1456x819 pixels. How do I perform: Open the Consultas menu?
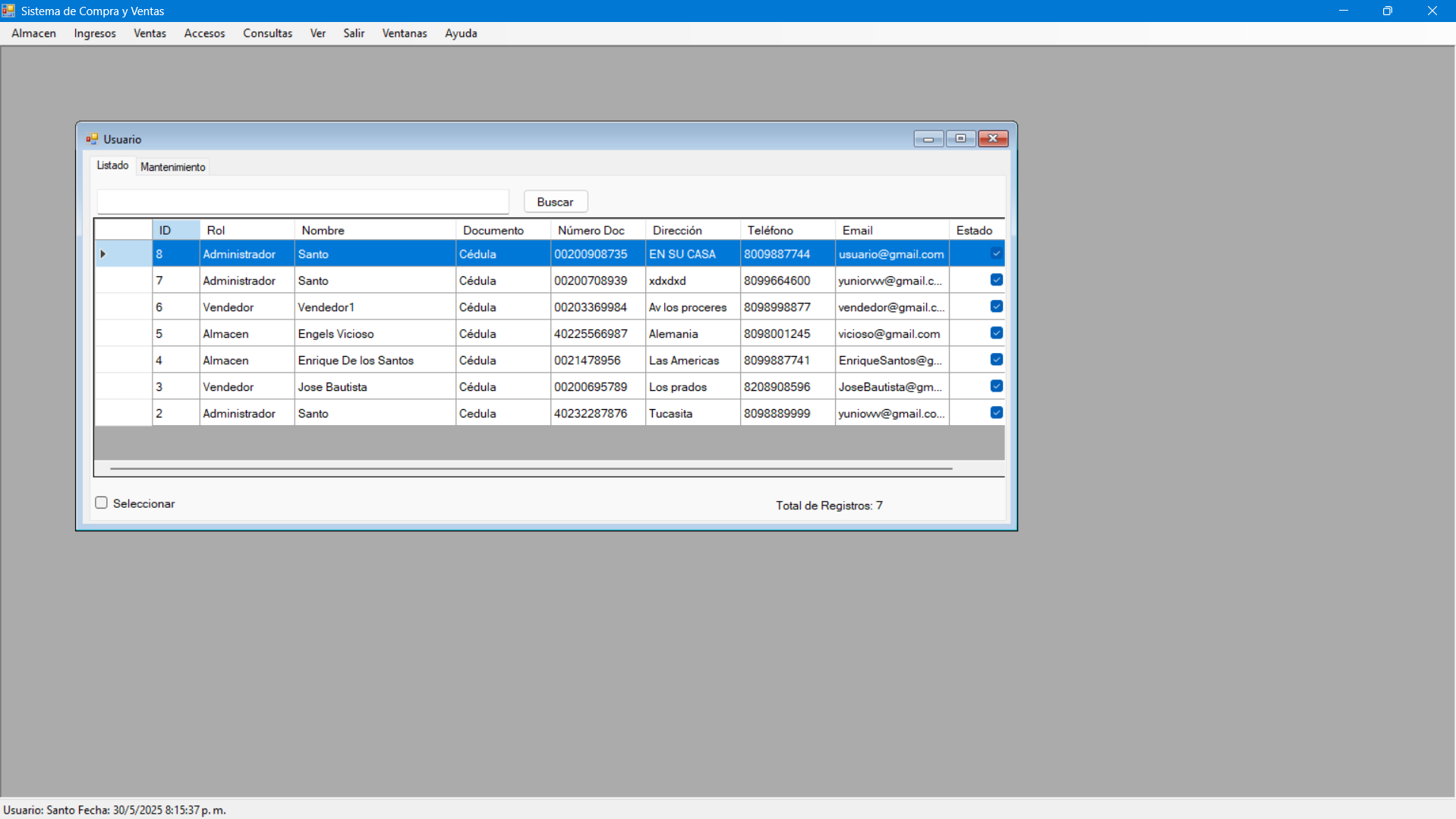(267, 33)
